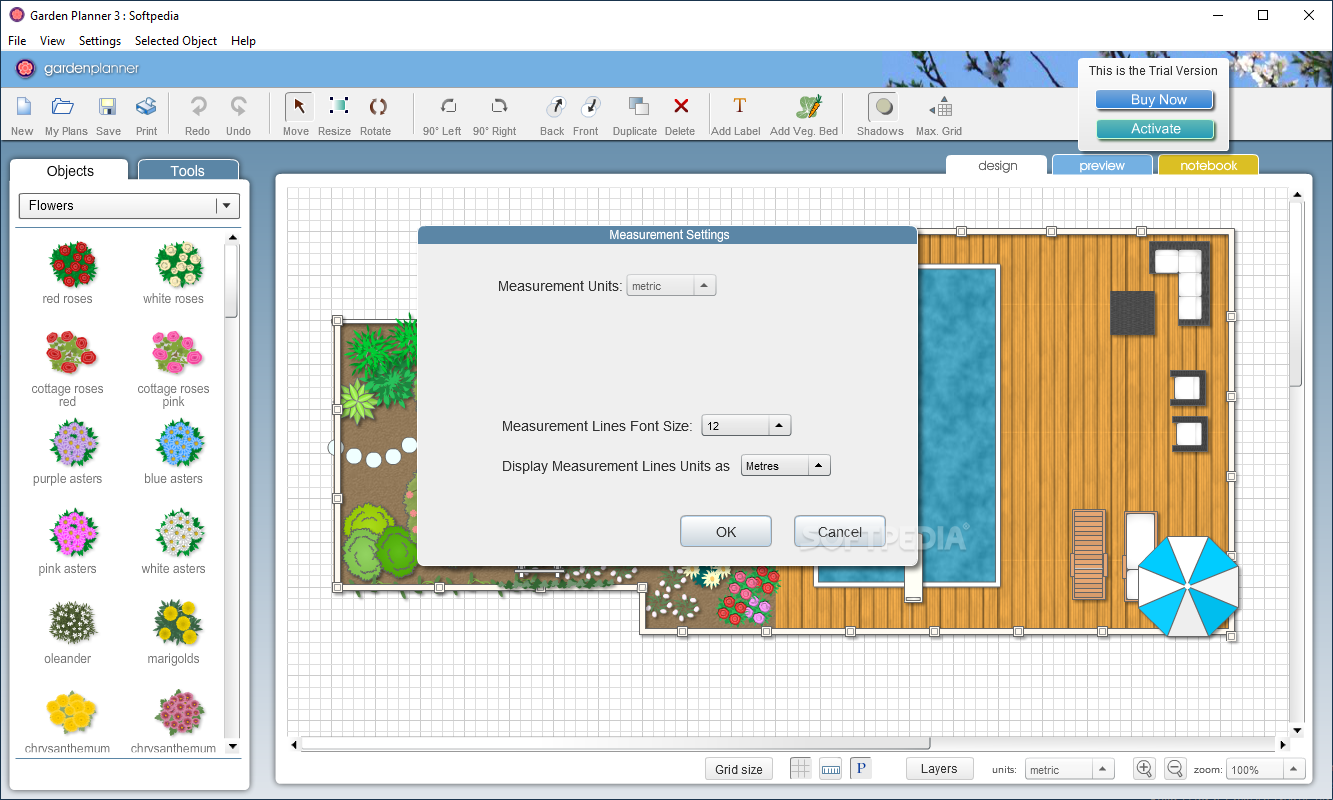Click the Duplicate icon
The height and width of the screenshot is (800, 1333).
point(638,106)
